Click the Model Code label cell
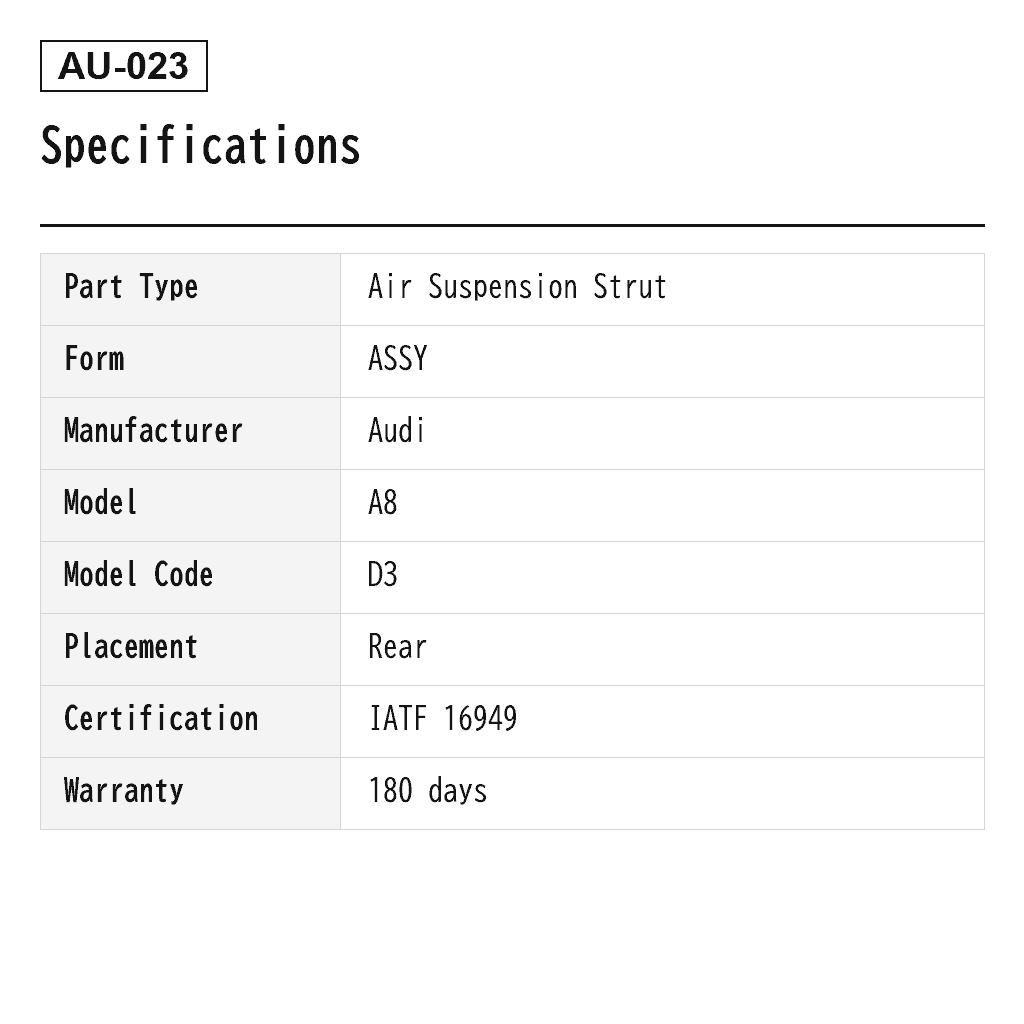 pyautogui.click(x=190, y=577)
